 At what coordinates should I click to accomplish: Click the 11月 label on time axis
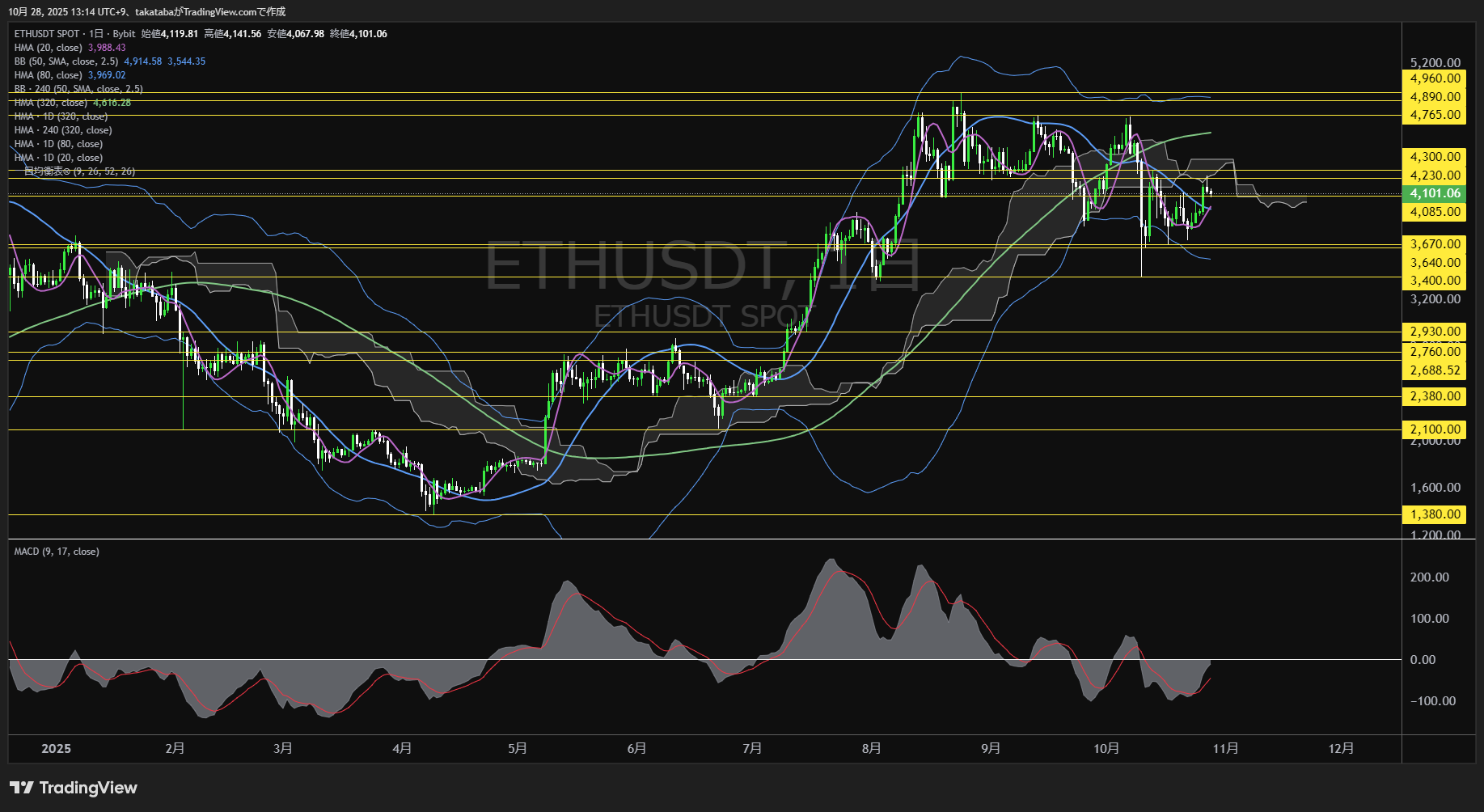point(1225,748)
